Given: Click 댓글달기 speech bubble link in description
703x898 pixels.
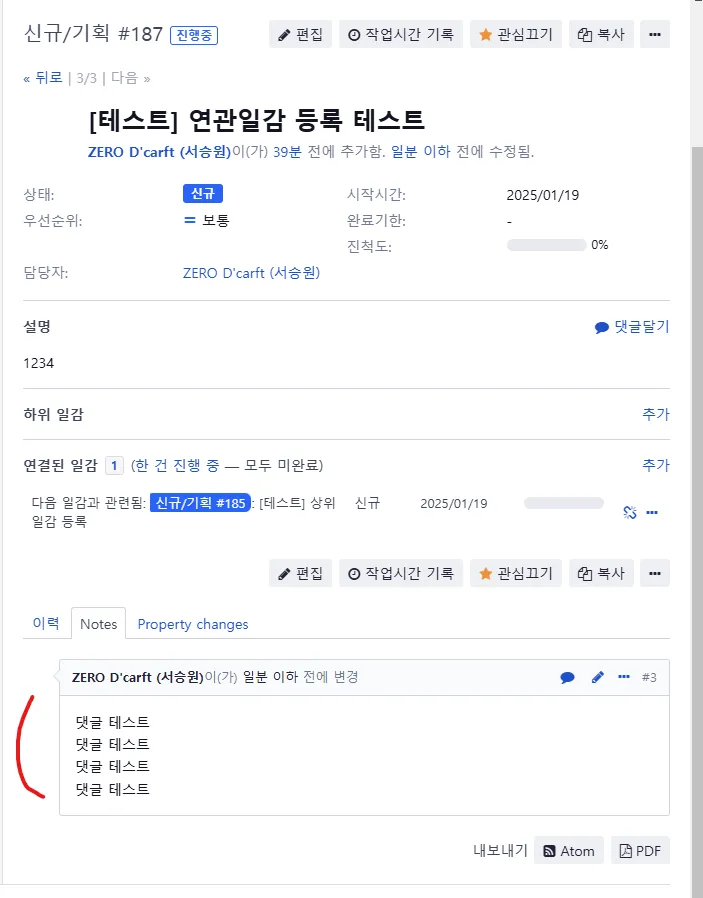Looking at the screenshot, I should tap(631, 327).
